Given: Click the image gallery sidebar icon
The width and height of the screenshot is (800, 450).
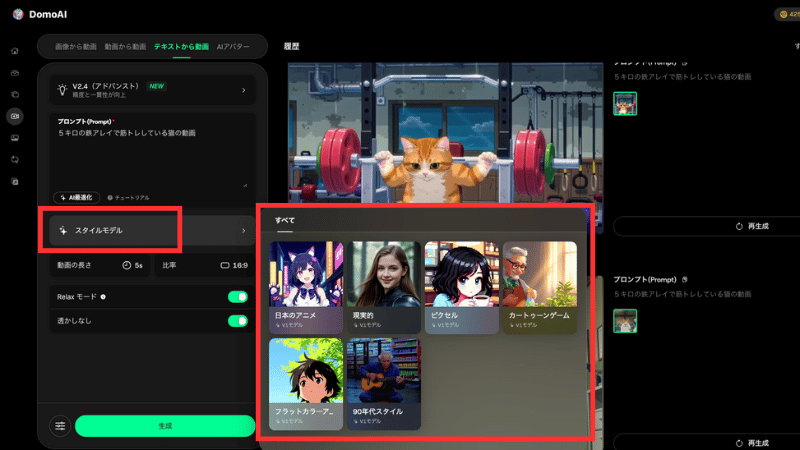Looking at the screenshot, I should click(x=14, y=138).
